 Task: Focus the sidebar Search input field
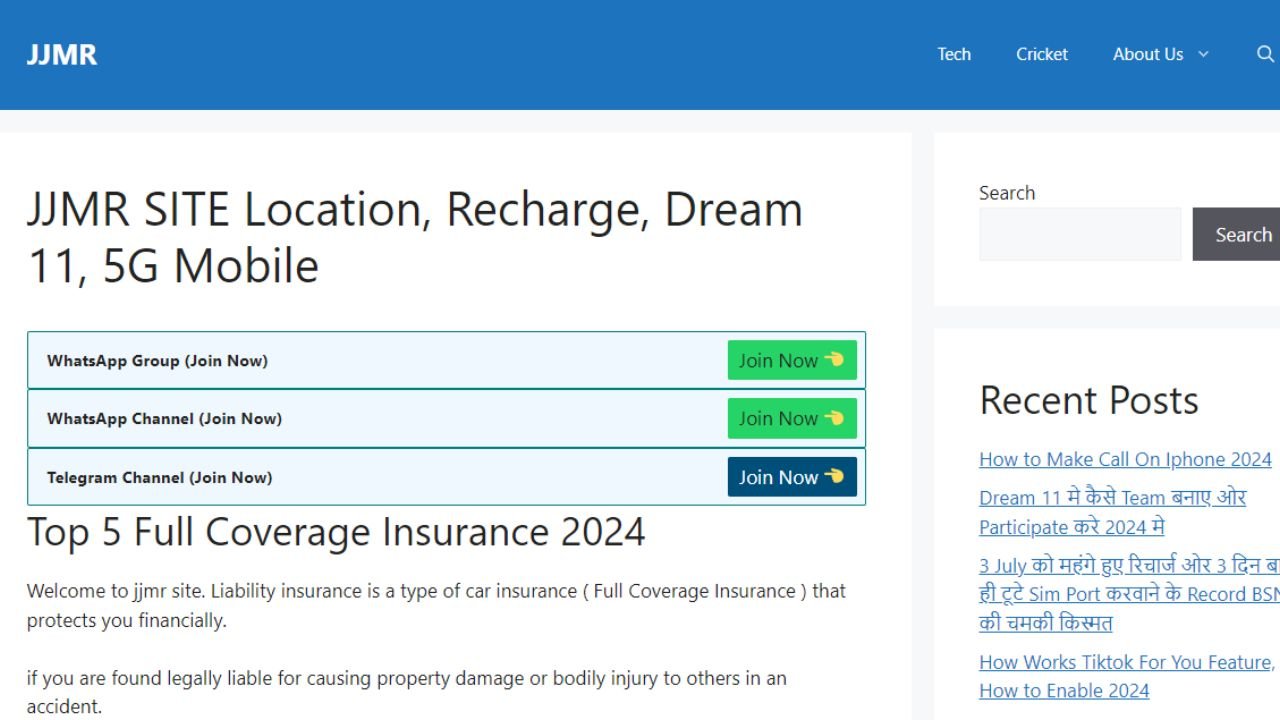pos(1080,234)
